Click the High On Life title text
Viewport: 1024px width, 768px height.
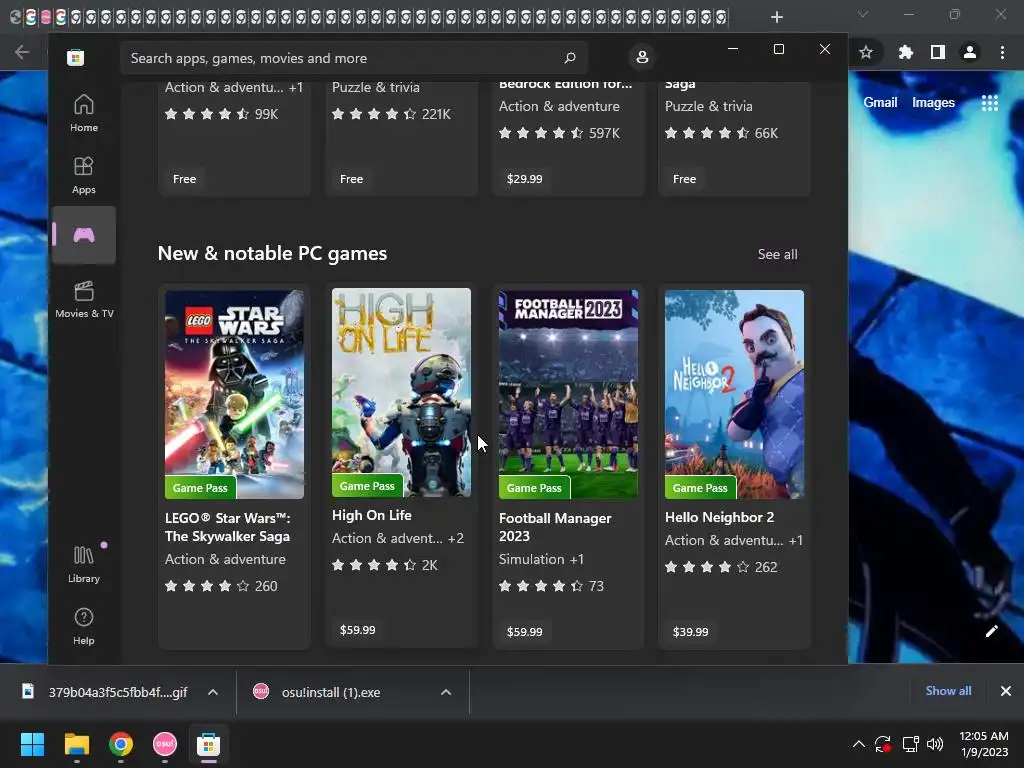[x=372, y=515]
